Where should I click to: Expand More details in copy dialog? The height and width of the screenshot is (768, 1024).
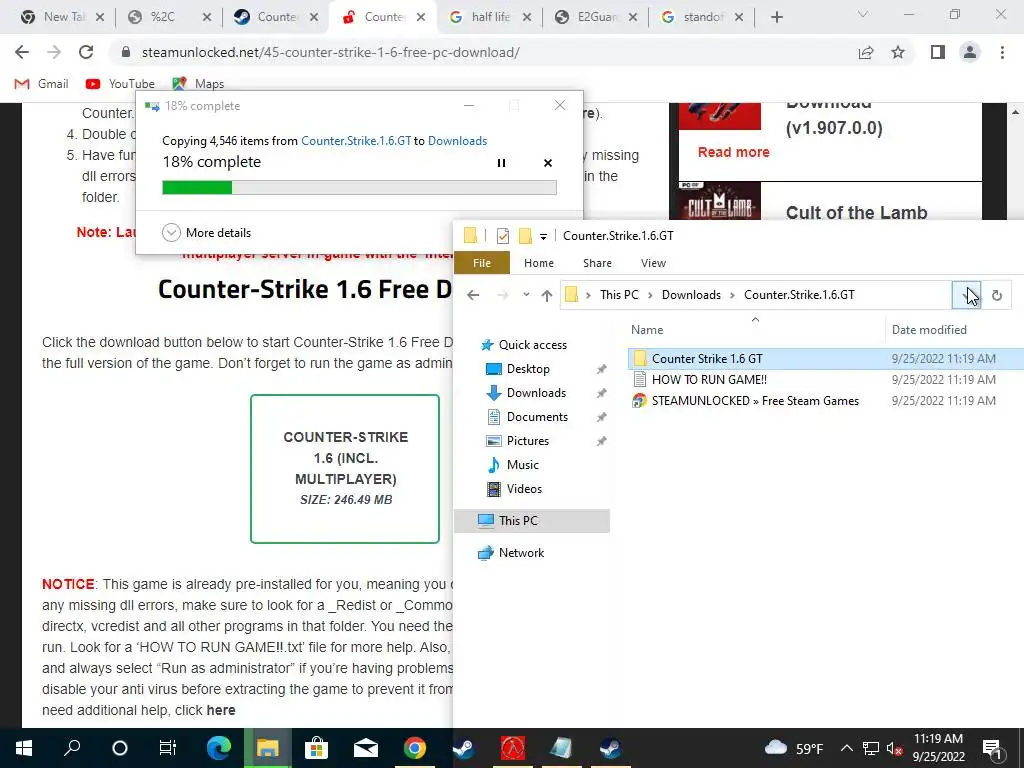coord(206,232)
